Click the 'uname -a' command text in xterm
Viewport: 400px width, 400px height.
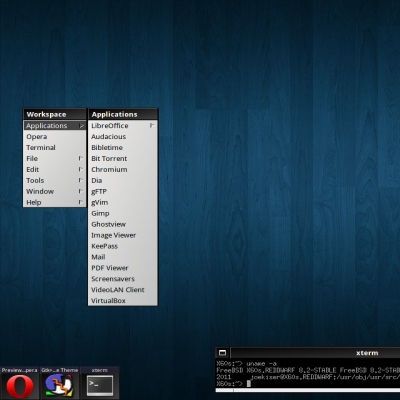click(262, 364)
